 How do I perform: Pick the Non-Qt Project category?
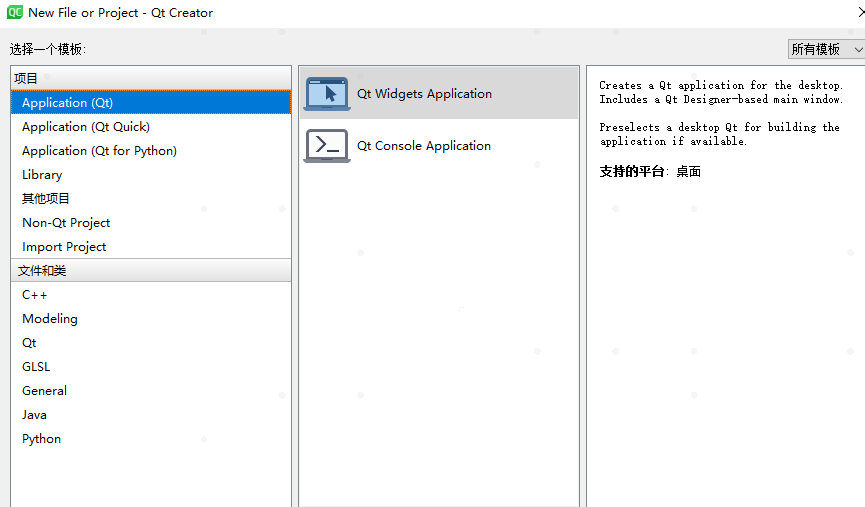pos(151,223)
